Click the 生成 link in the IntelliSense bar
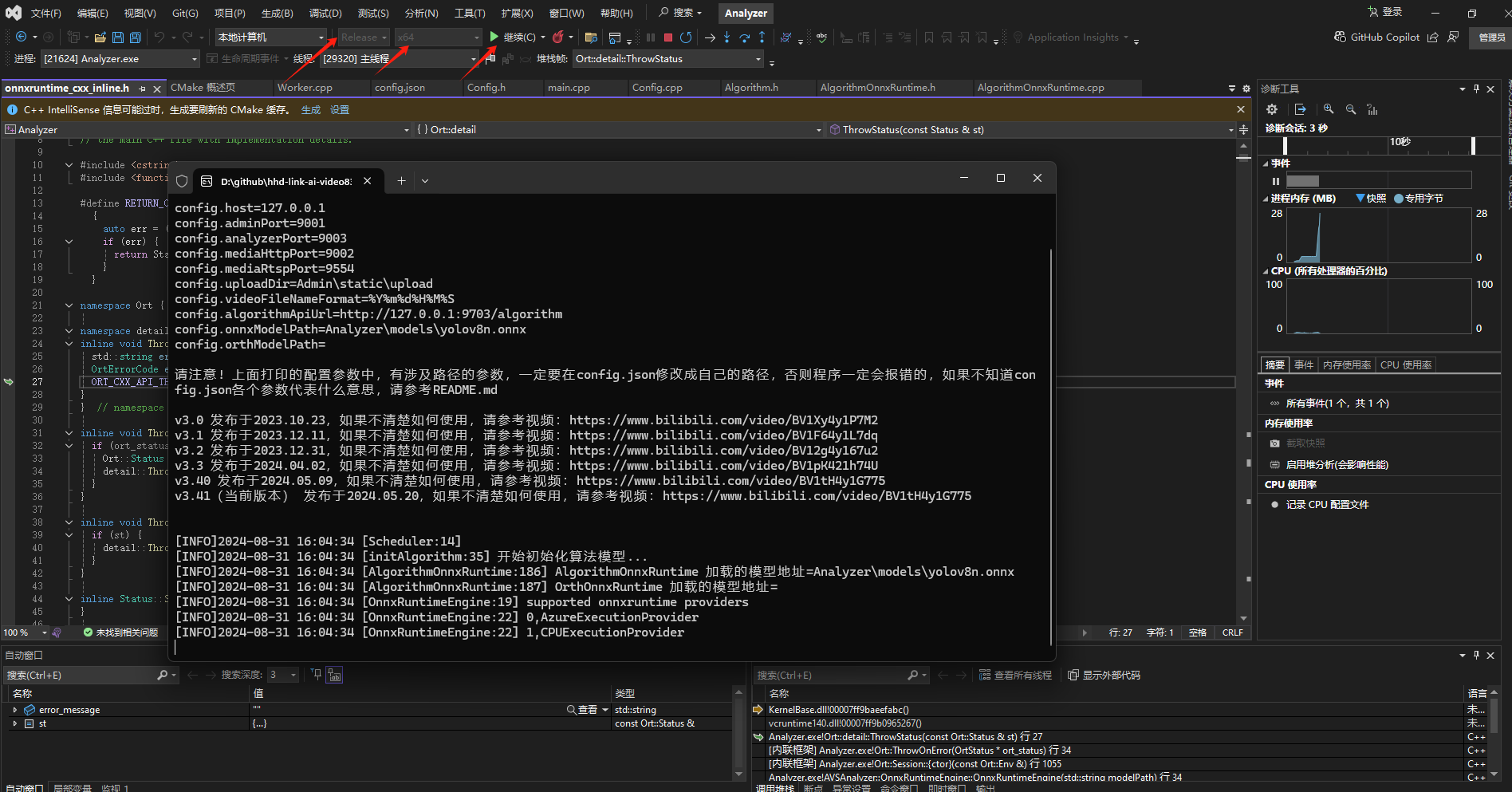 point(310,109)
